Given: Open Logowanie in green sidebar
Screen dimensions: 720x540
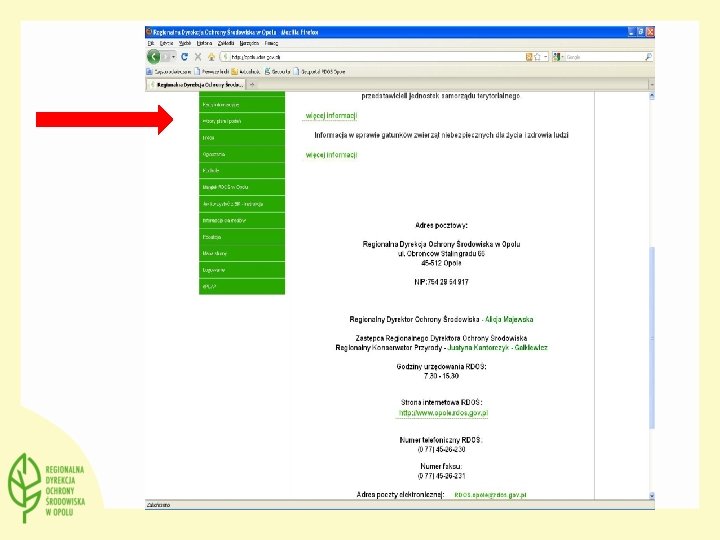Looking at the screenshot, I should [x=242, y=270].
